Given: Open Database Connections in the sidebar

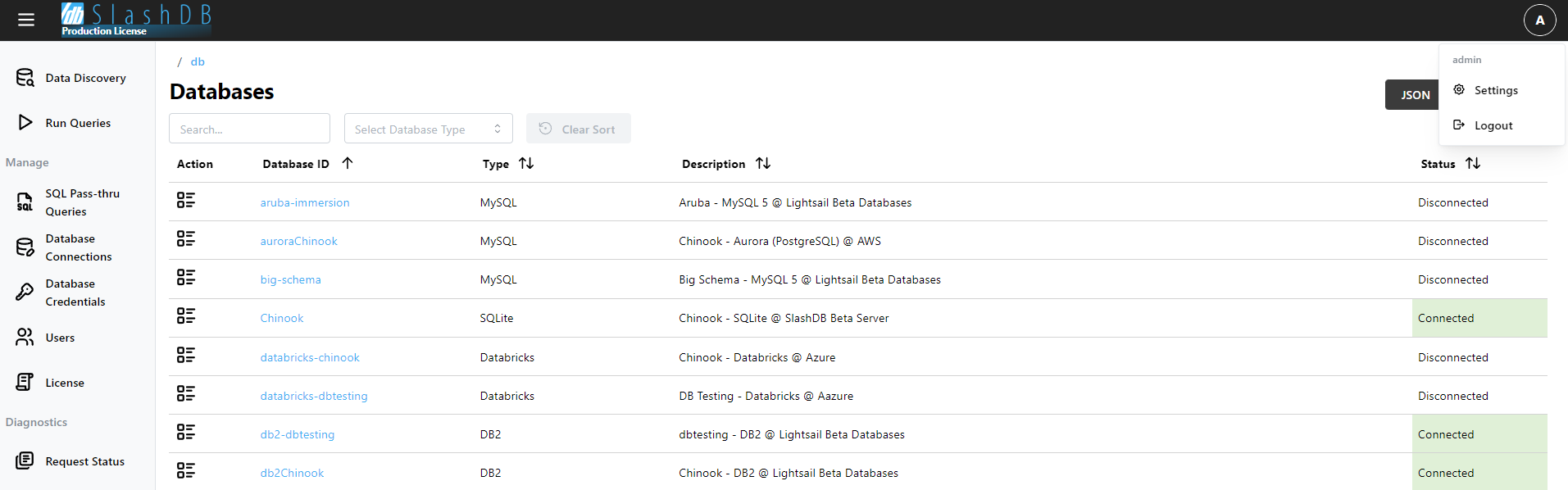Looking at the screenshot, I should tap(78, 247).
